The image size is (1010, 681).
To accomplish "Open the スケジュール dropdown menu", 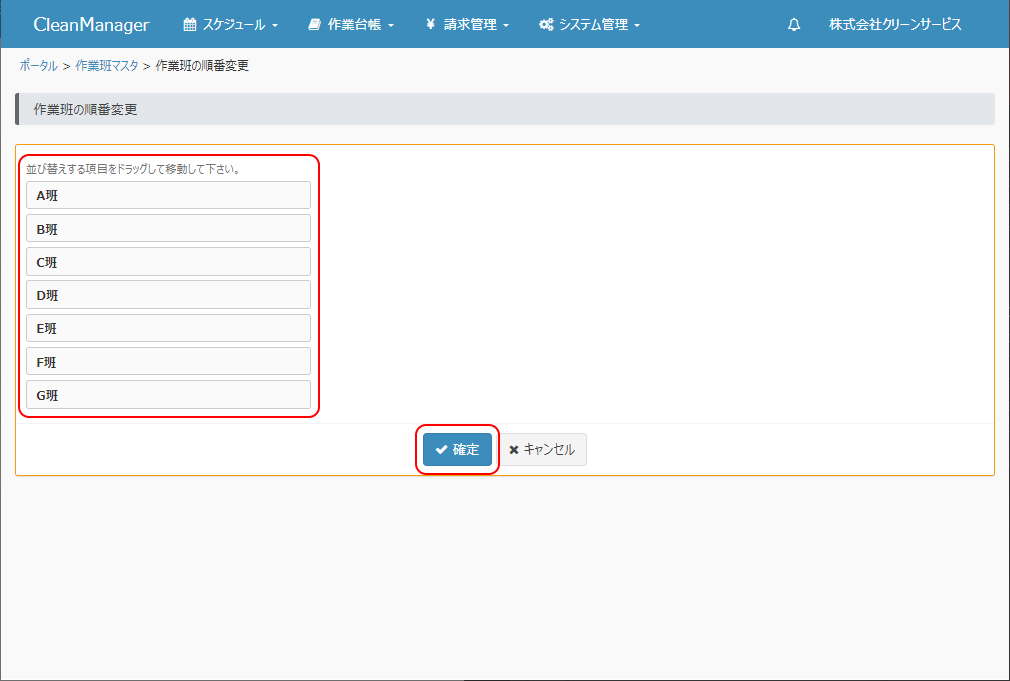I will (231, 24).
